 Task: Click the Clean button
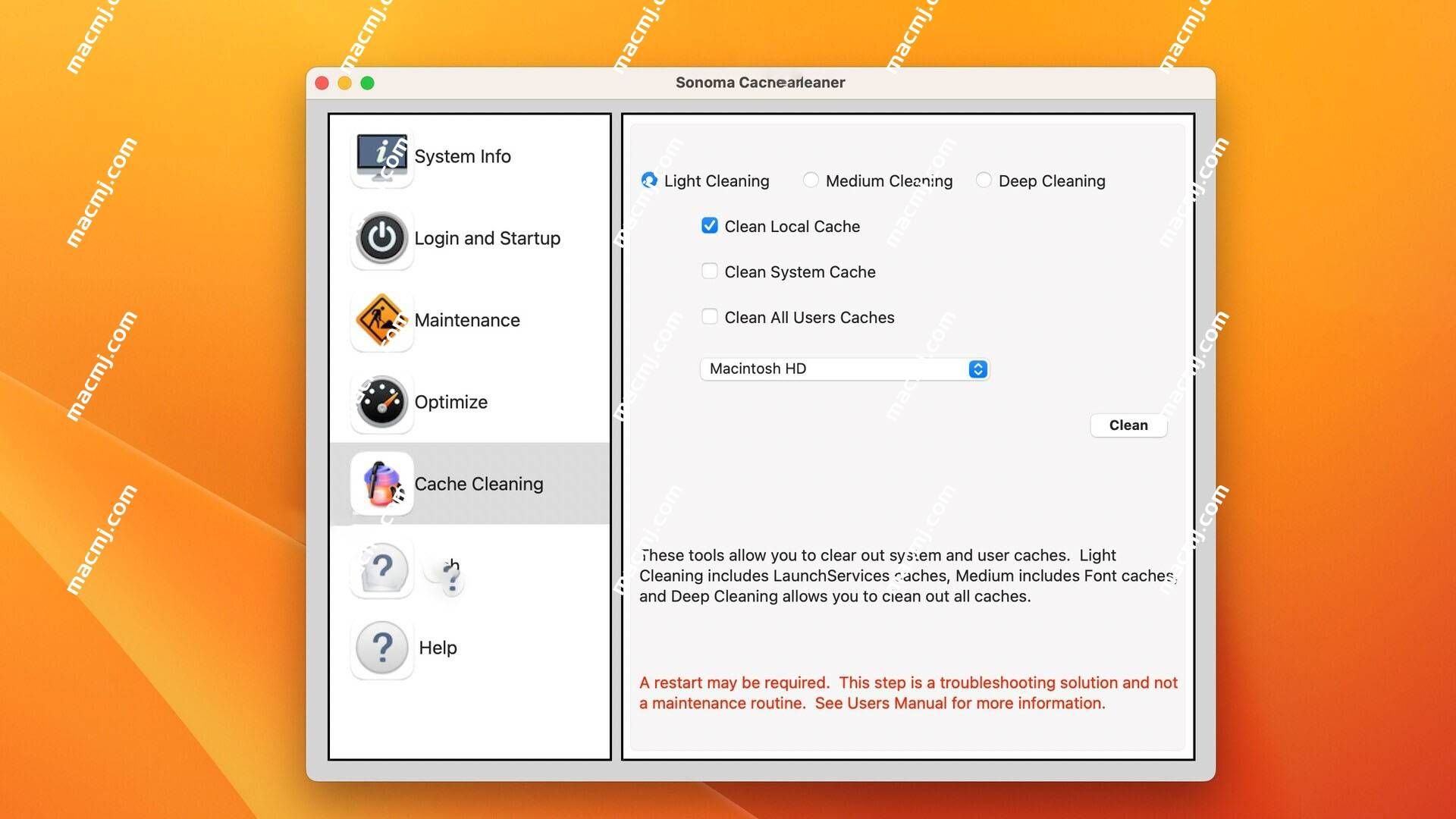click(1128, 425)
